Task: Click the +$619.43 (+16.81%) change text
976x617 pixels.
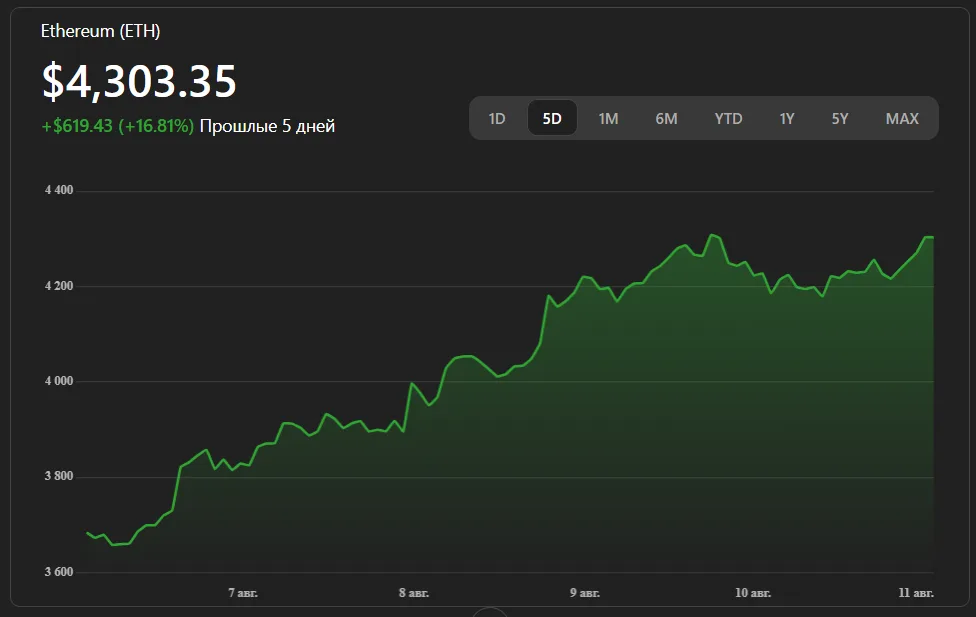Action: tap(118, 126)
